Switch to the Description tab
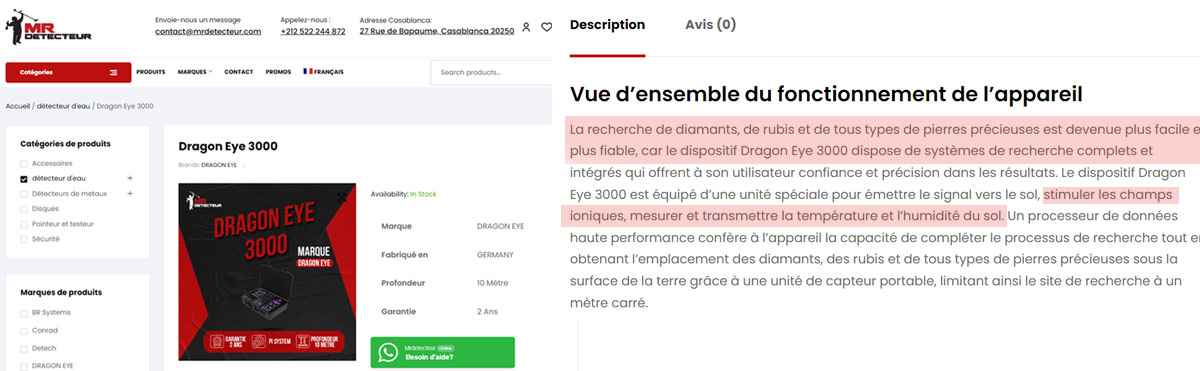This screenshot has height=371, width=1200. pos(607,25)
